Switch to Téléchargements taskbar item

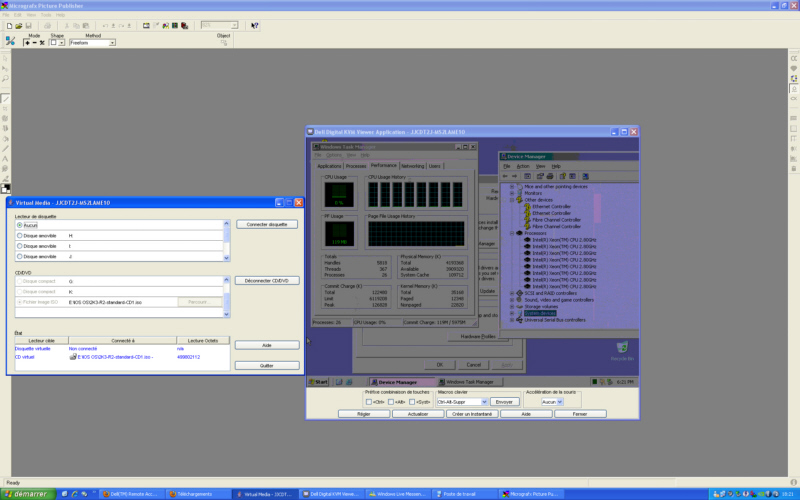(x=197, y=494)
